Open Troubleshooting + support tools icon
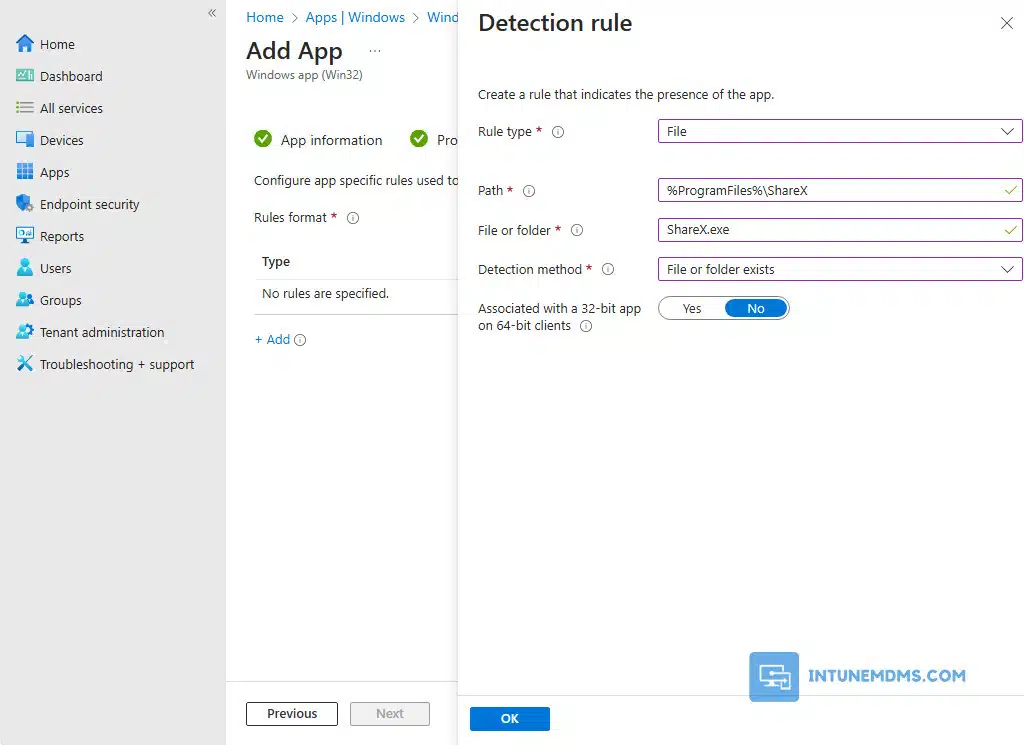 coord(25,364)
